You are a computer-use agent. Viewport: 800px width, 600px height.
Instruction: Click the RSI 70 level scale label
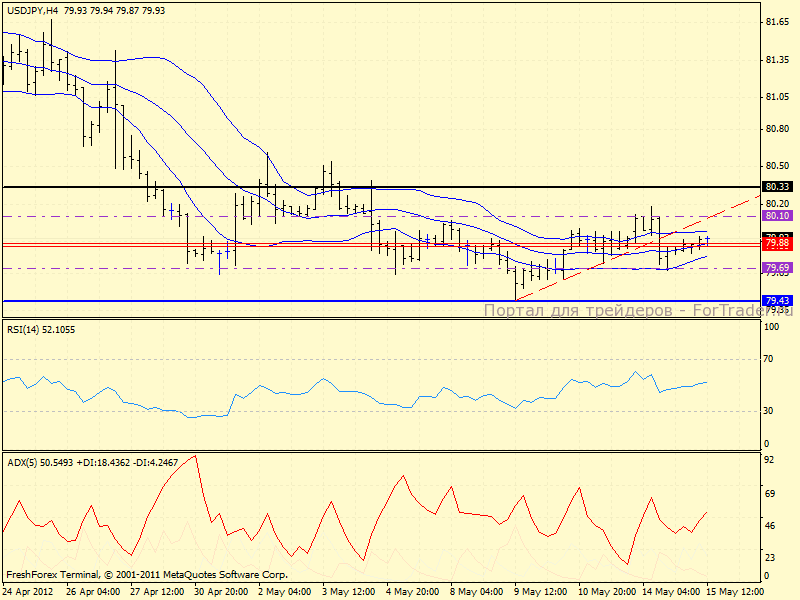click(x=770, y=358)
